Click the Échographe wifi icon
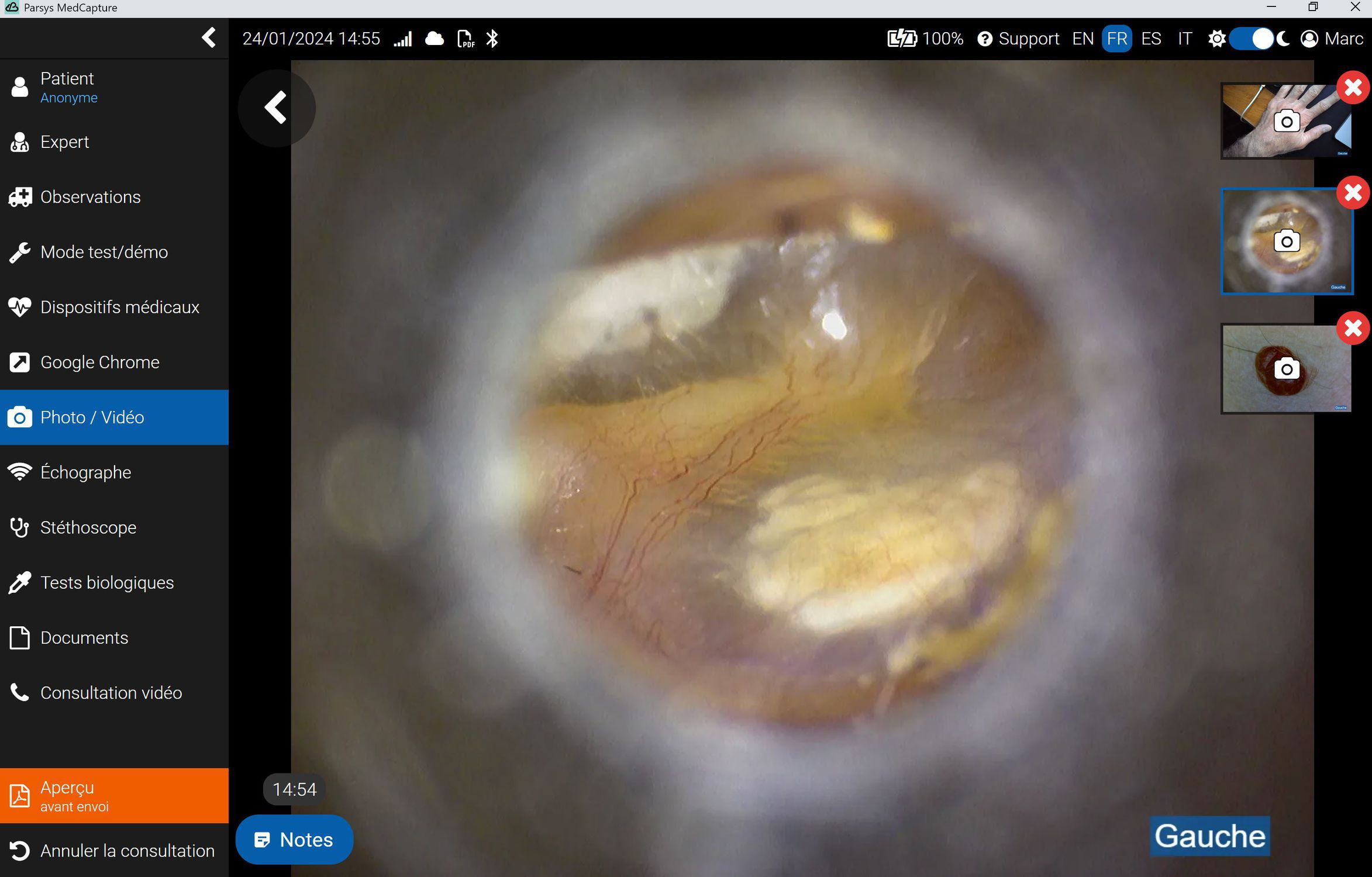1372x877 pixels. [x=19, y=472]
